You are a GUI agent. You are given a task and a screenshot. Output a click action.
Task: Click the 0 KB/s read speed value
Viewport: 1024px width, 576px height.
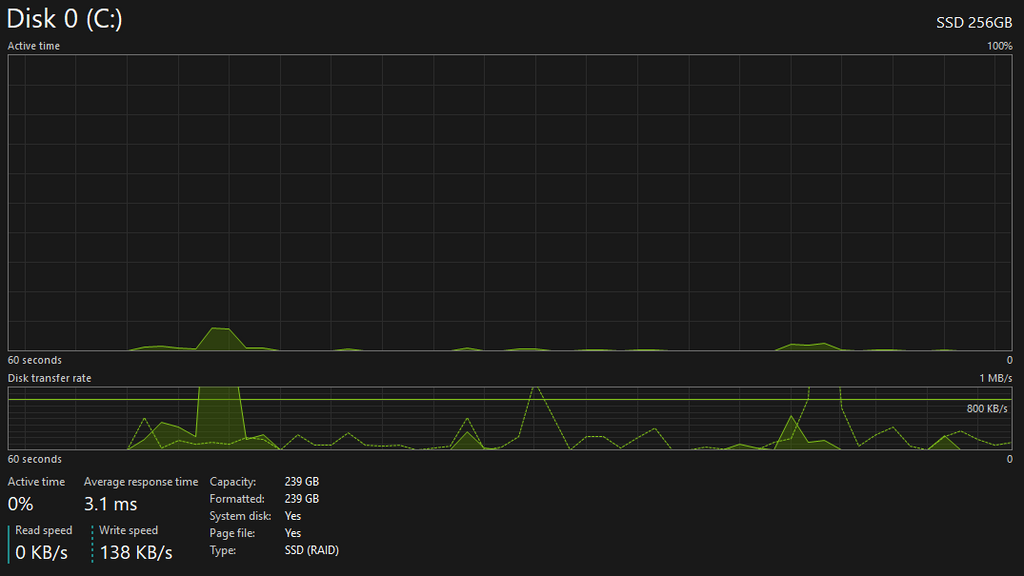click(41, 552)
